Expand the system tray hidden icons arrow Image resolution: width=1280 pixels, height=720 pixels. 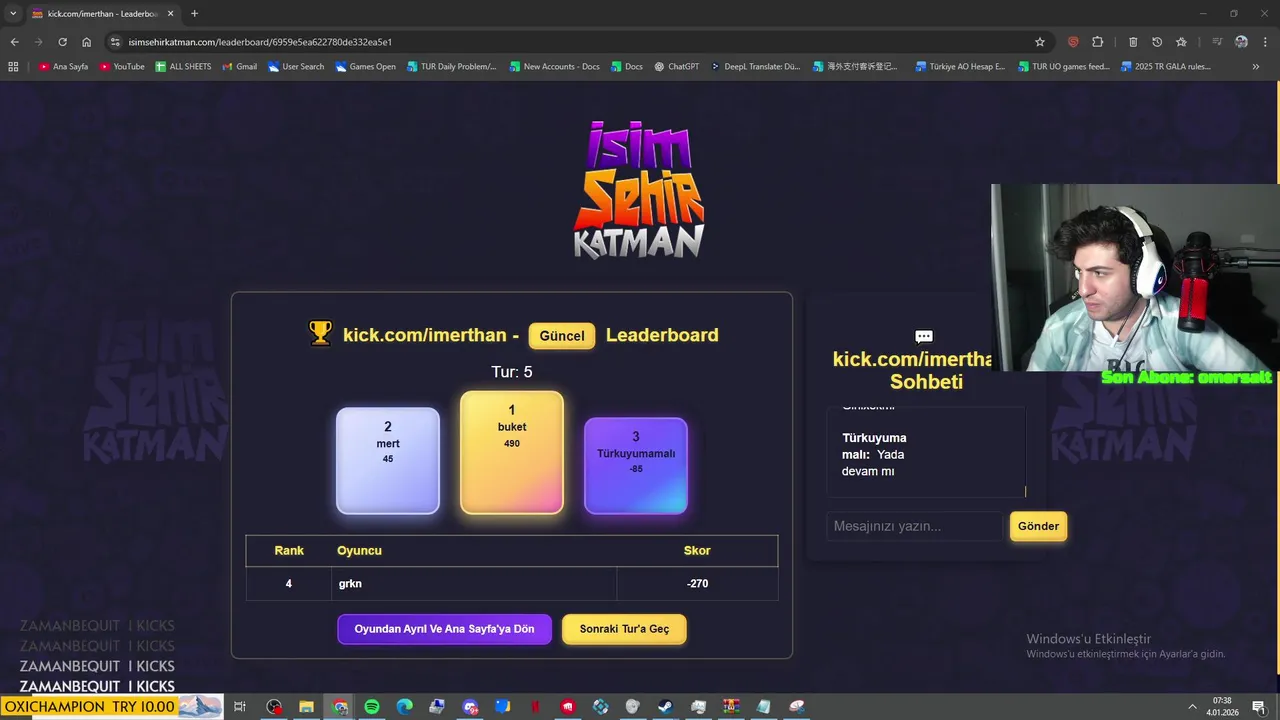[x=1192, y=707]
